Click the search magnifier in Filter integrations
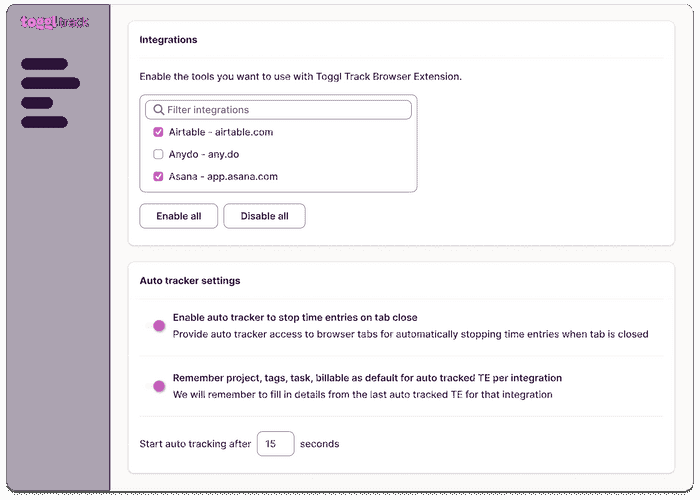 pos(158,110)
